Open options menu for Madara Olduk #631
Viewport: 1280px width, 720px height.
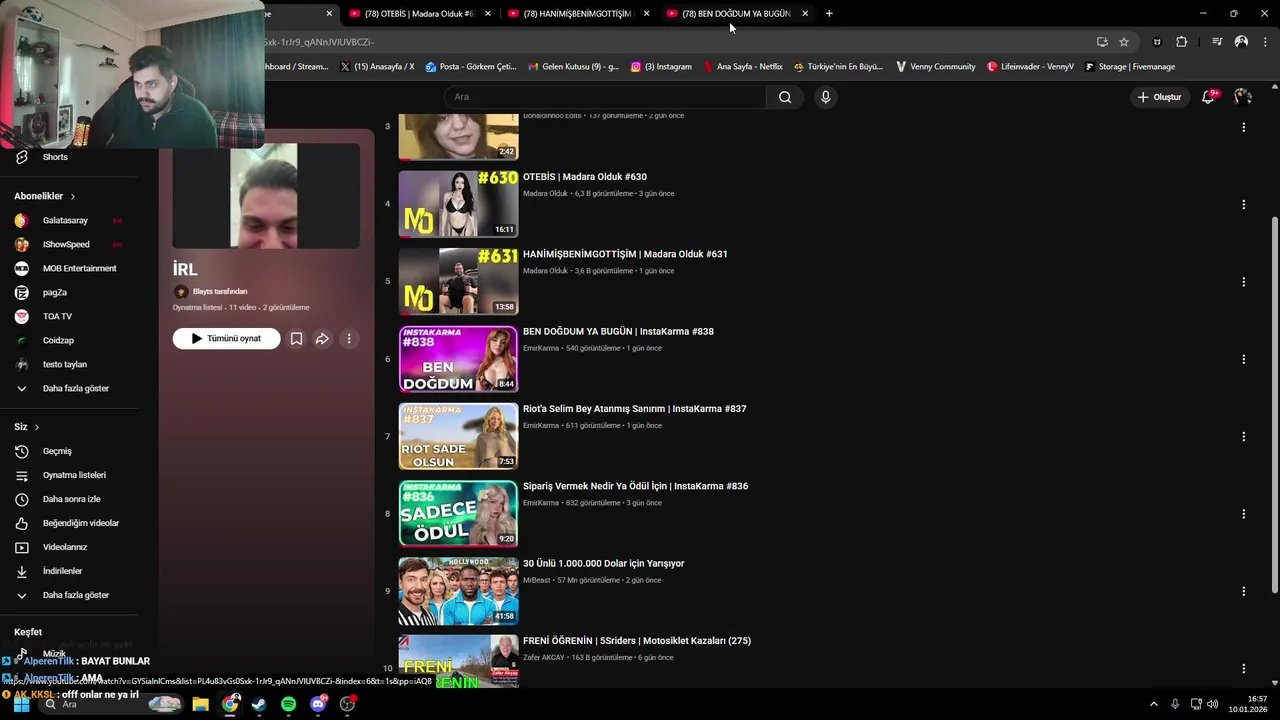point(1243,282)
